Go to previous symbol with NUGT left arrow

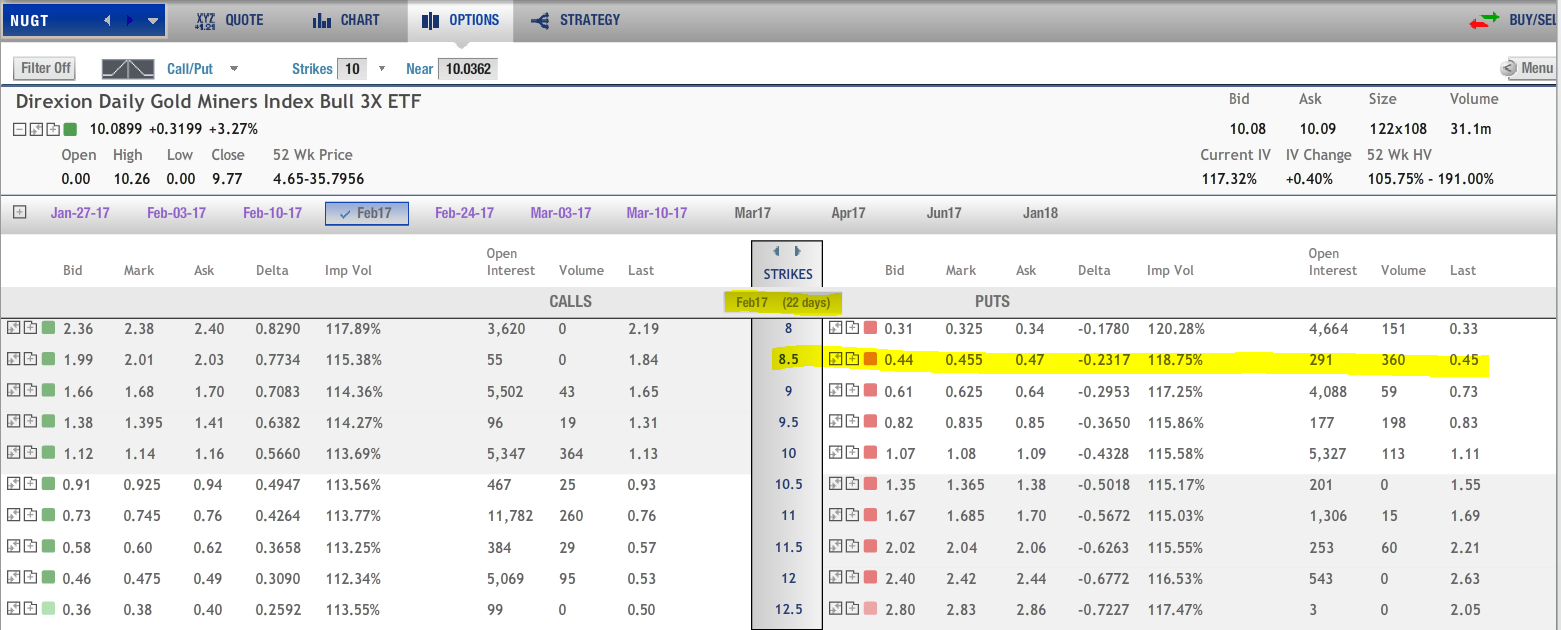point(109,20)
